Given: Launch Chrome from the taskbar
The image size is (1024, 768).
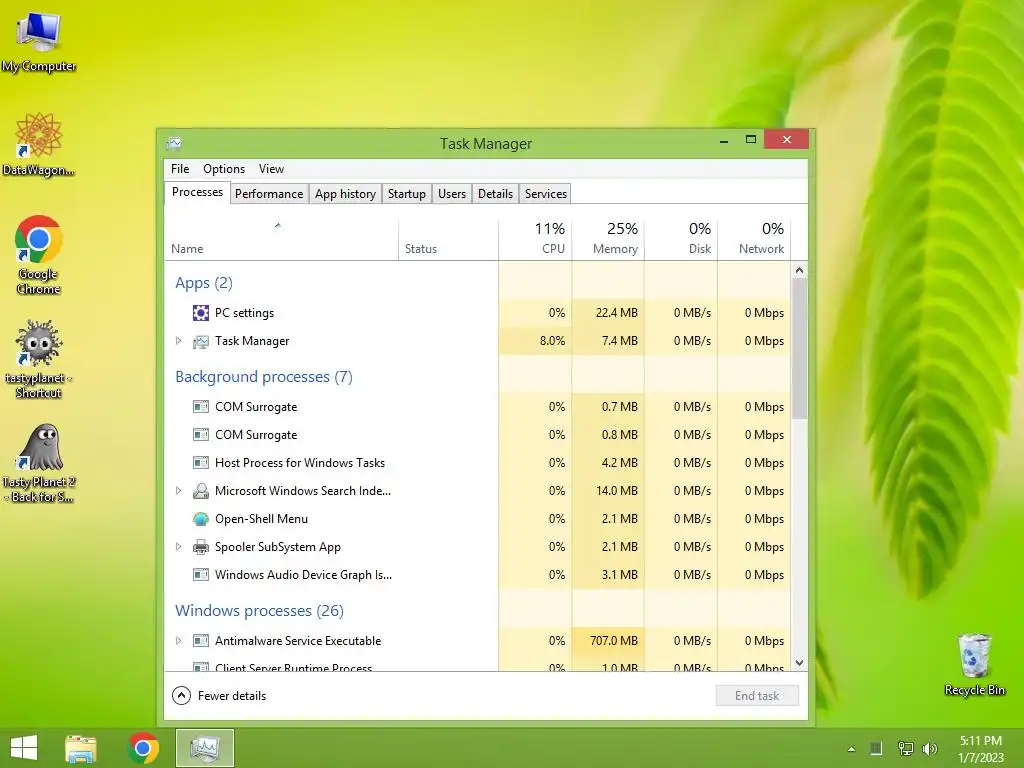Looking at the screenshot, I should 143,748.
